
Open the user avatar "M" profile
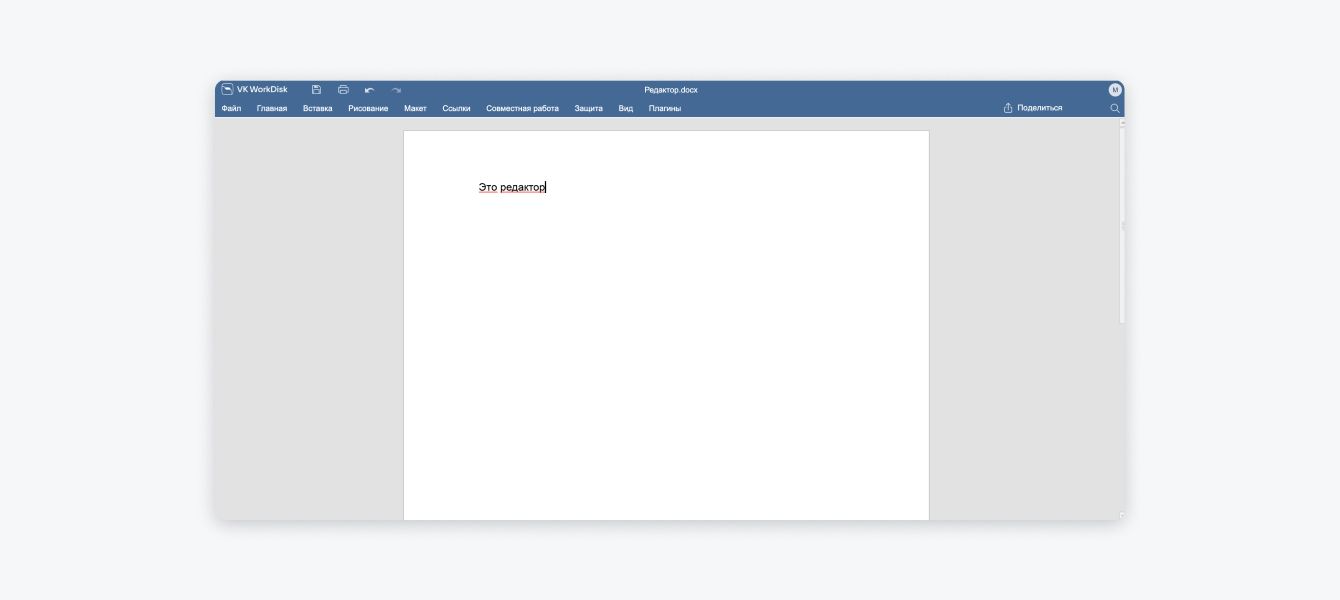[x=1115, y=90]
